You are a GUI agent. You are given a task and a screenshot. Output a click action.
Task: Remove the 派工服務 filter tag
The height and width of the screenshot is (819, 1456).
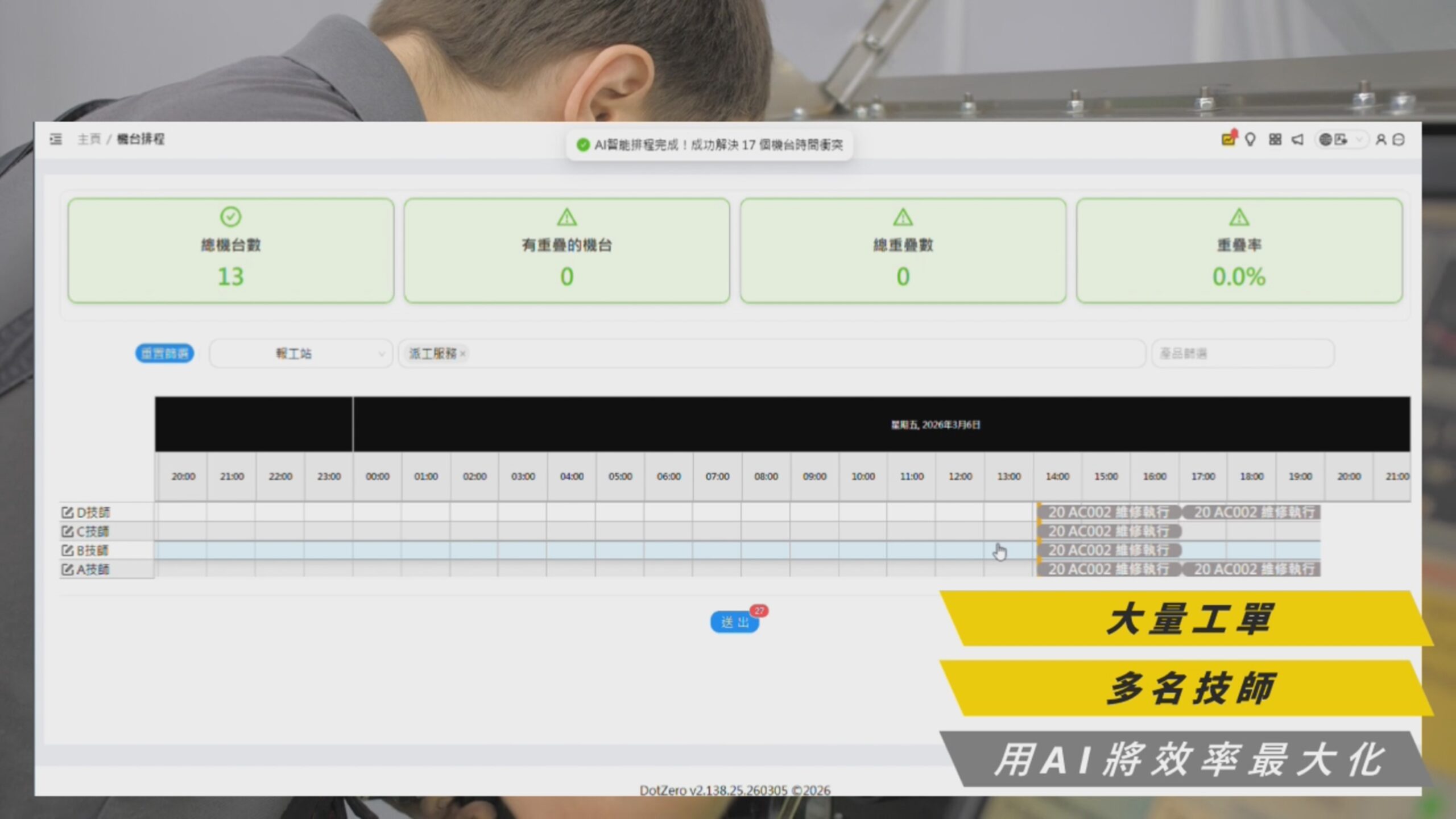point(463,354)
